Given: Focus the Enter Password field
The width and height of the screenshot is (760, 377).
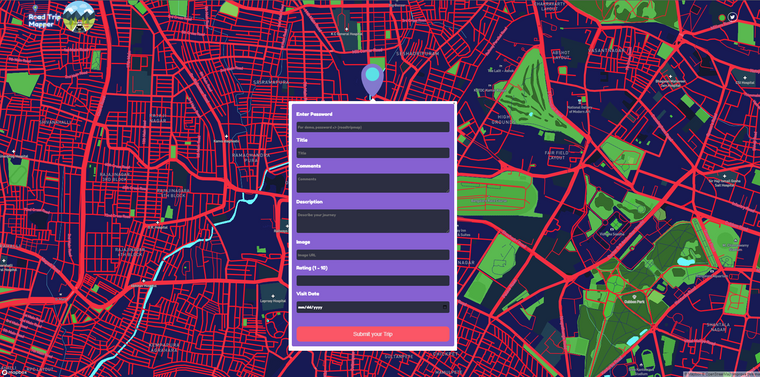Looking at the screenshot, I should click(373, 127).
